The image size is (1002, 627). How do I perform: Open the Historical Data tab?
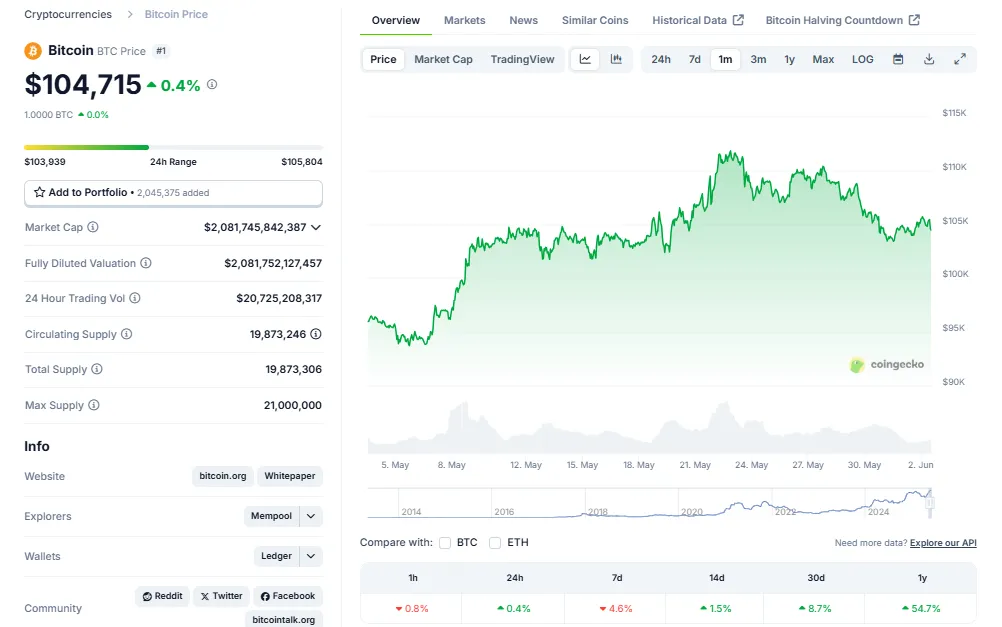pos(698,20)
